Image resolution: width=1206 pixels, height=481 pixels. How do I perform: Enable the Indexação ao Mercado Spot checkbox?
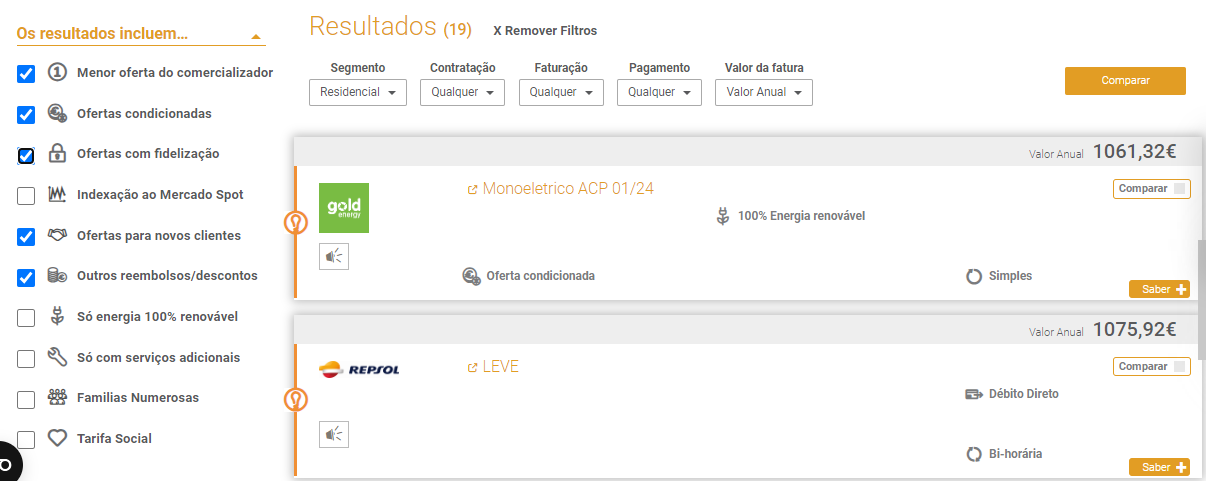click(26, 196)
